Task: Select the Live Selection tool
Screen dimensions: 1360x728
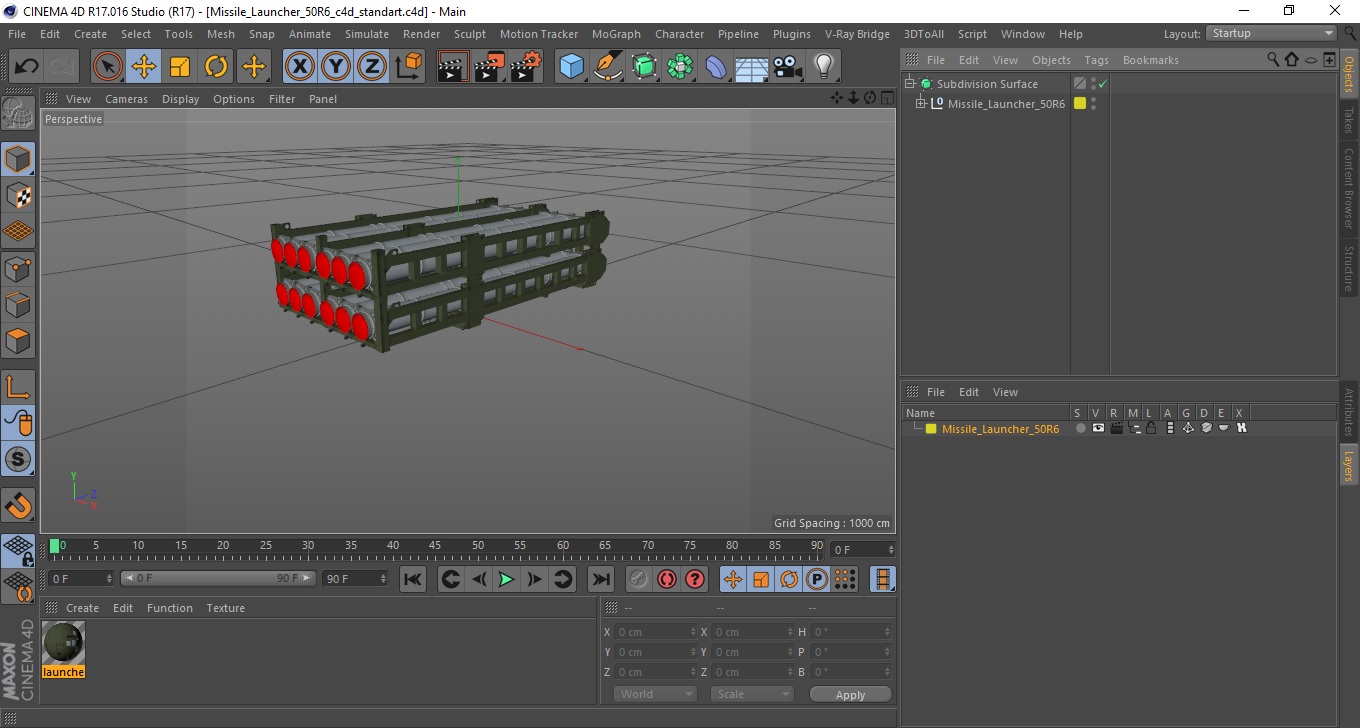Action: [x=108, y=67]
